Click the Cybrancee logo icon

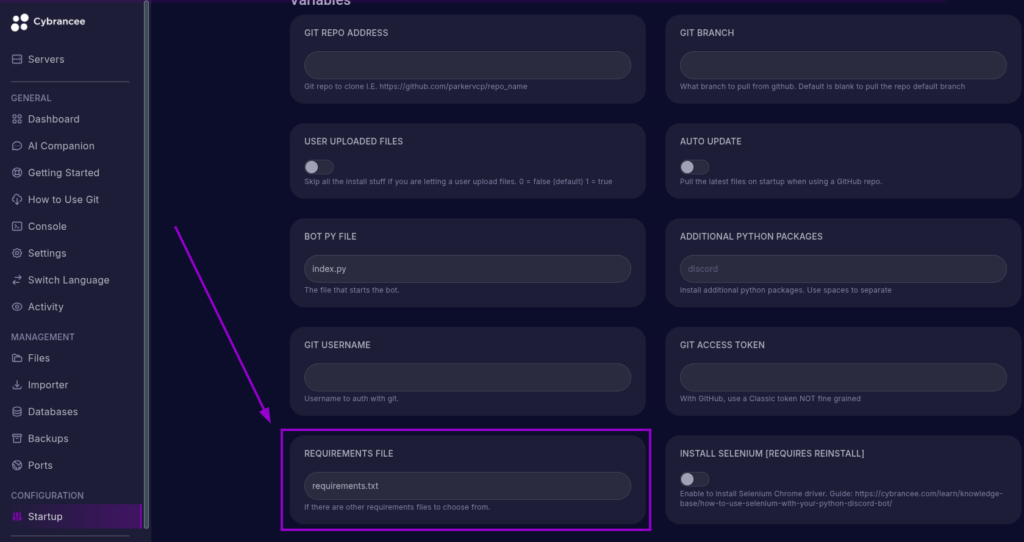(x=20, y=22)
